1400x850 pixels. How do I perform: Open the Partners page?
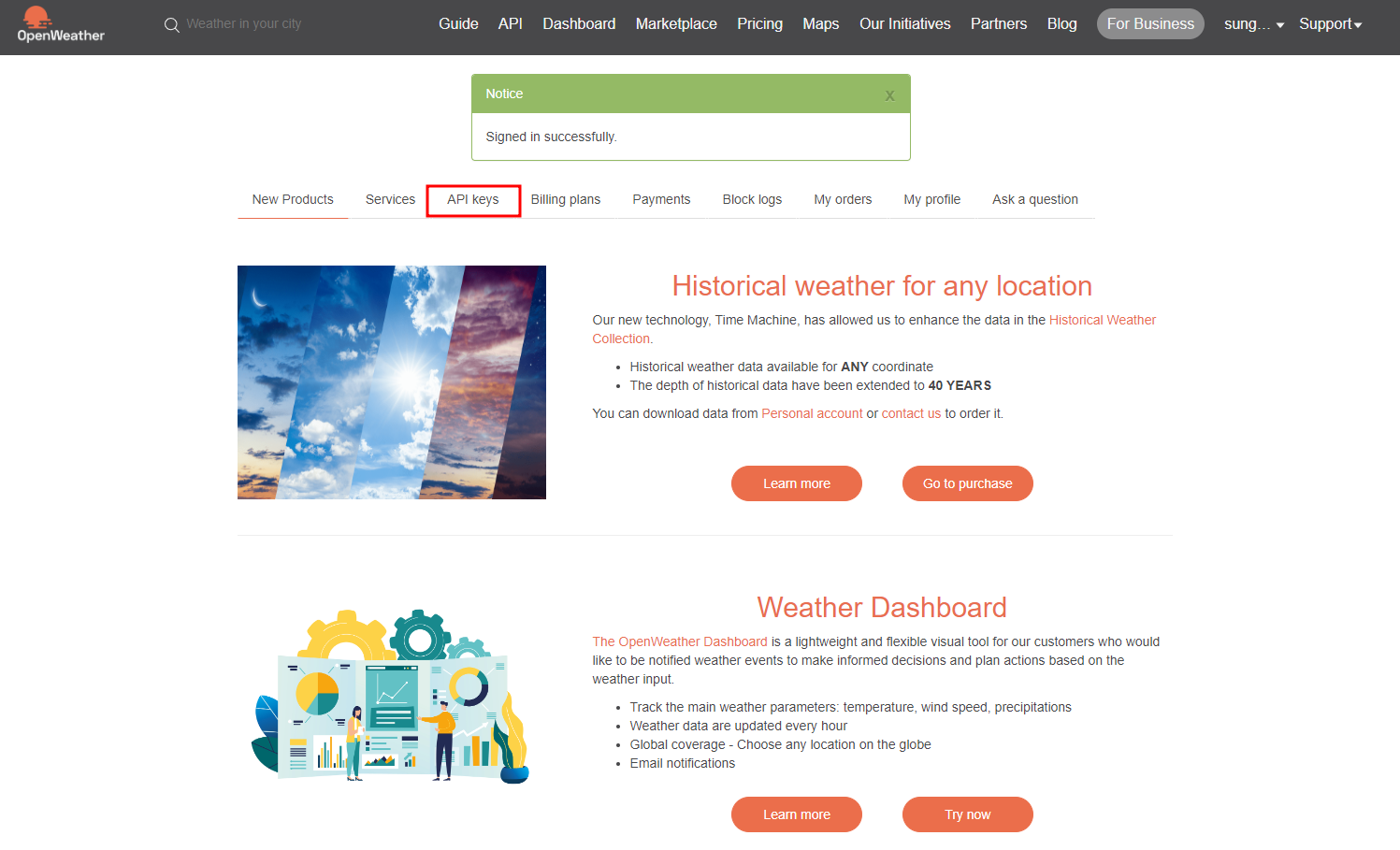pos(999,23)
